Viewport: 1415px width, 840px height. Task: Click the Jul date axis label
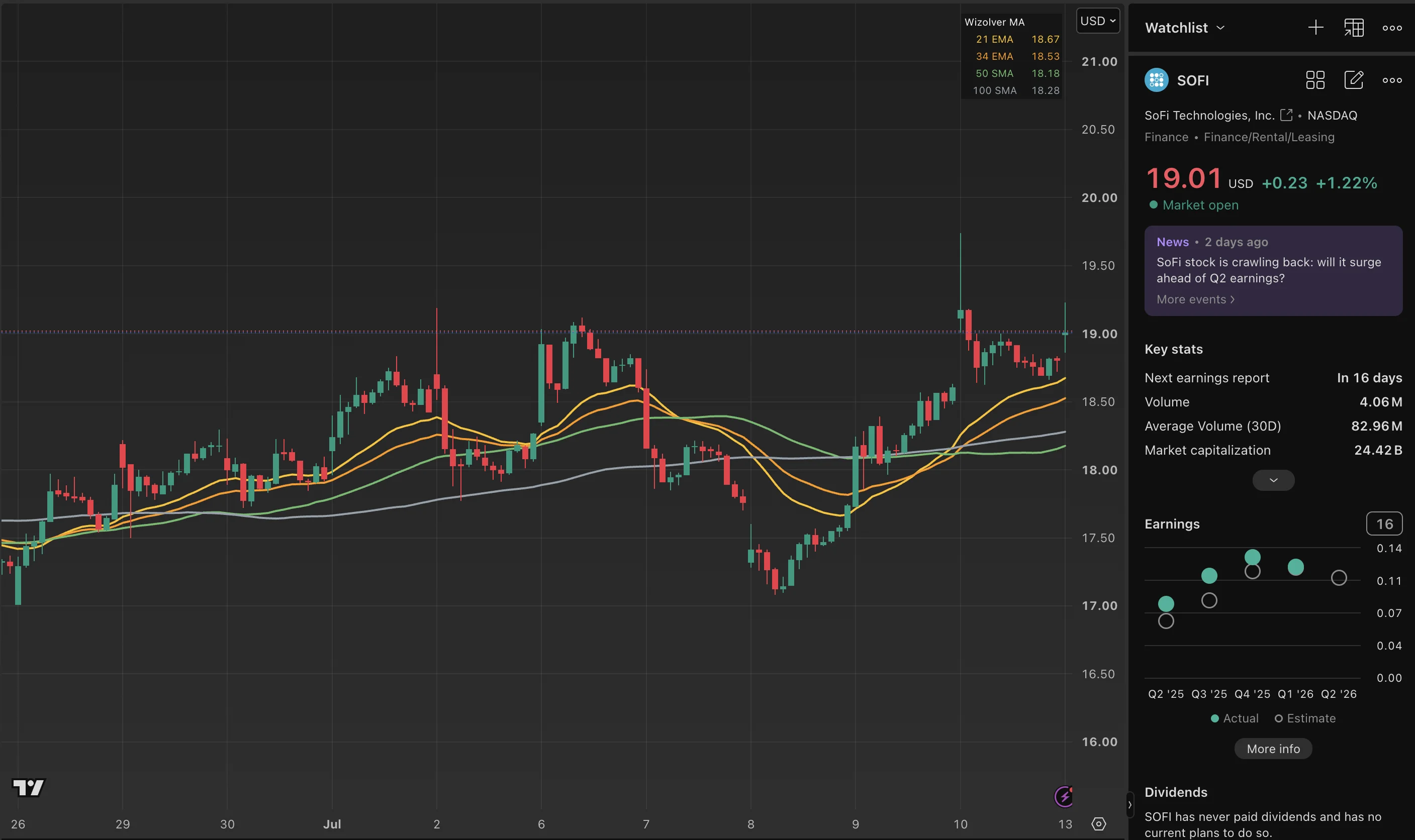point(332,824)
